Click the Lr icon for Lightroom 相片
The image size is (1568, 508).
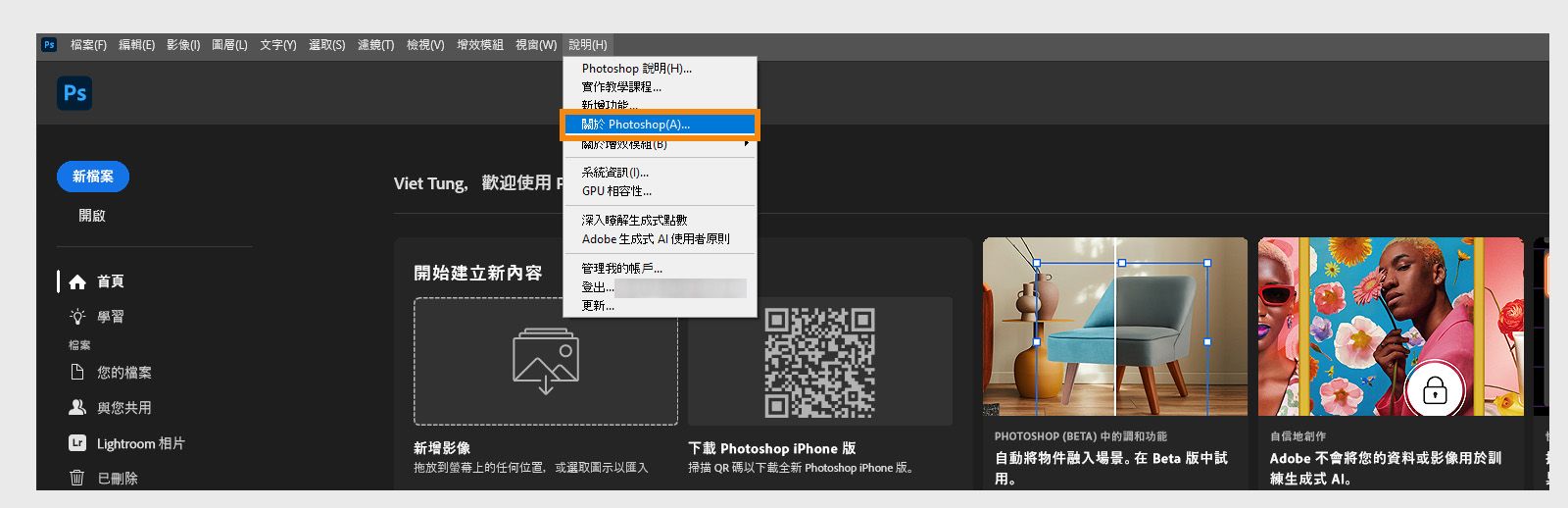(x=77, y=443)
